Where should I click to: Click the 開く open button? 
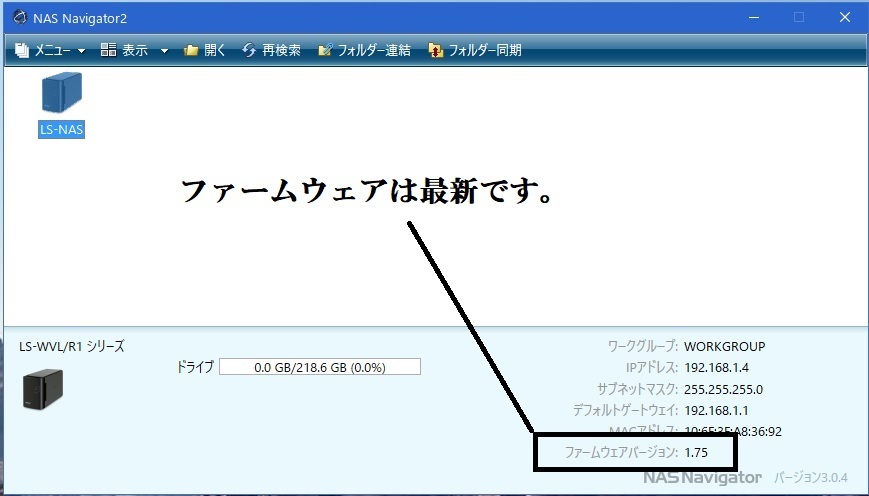[x=205, y=50]
